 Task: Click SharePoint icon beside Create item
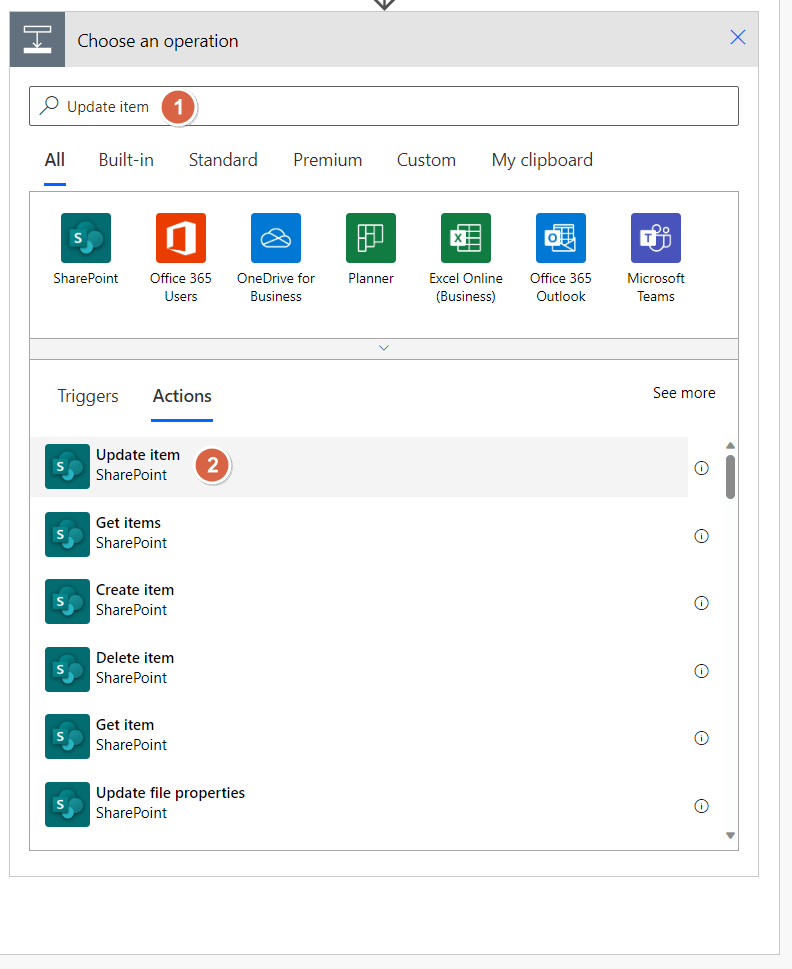(x=67, y=601)
